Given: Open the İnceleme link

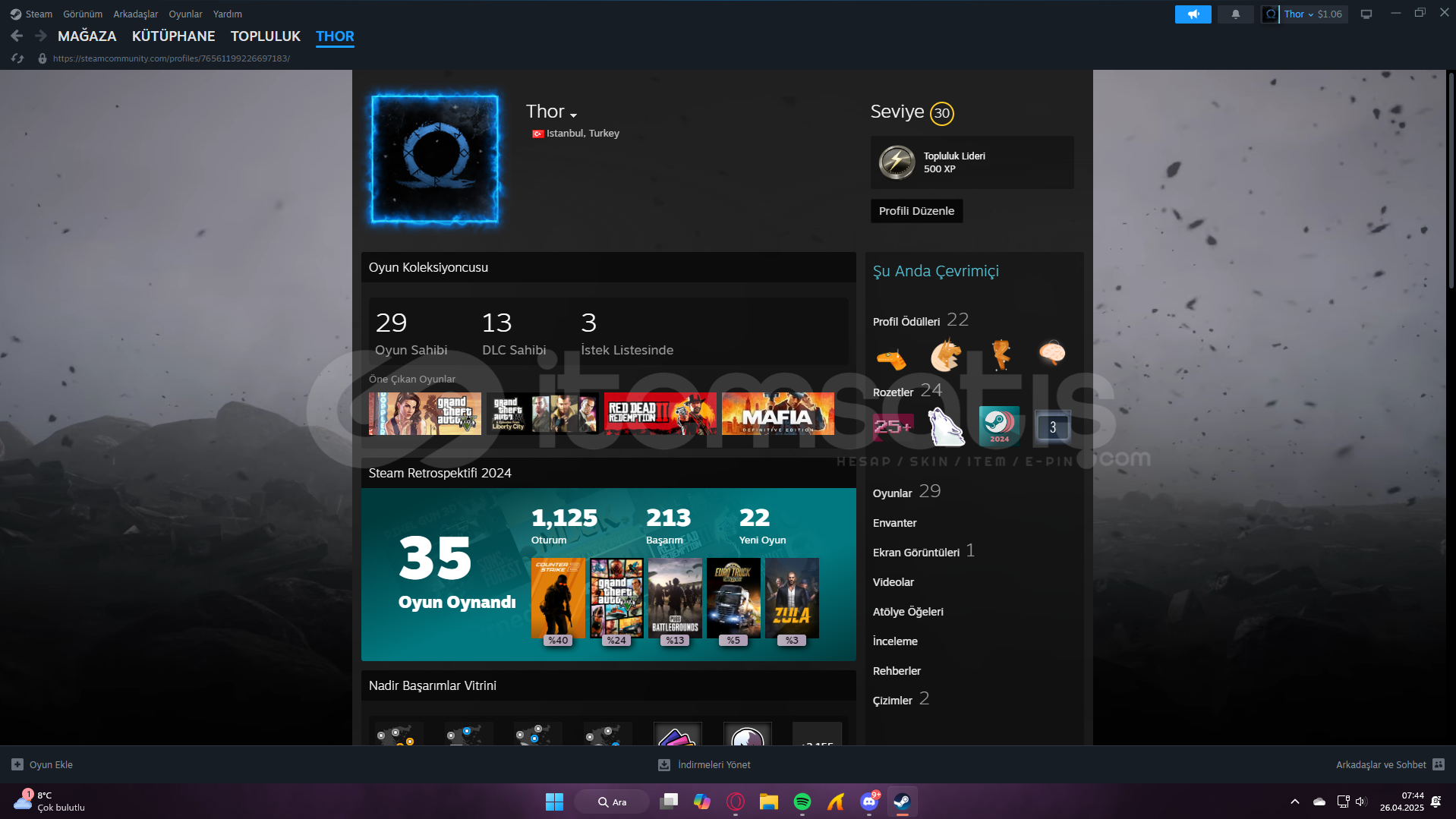Looking at the screenshot, I should pos(895,641).
